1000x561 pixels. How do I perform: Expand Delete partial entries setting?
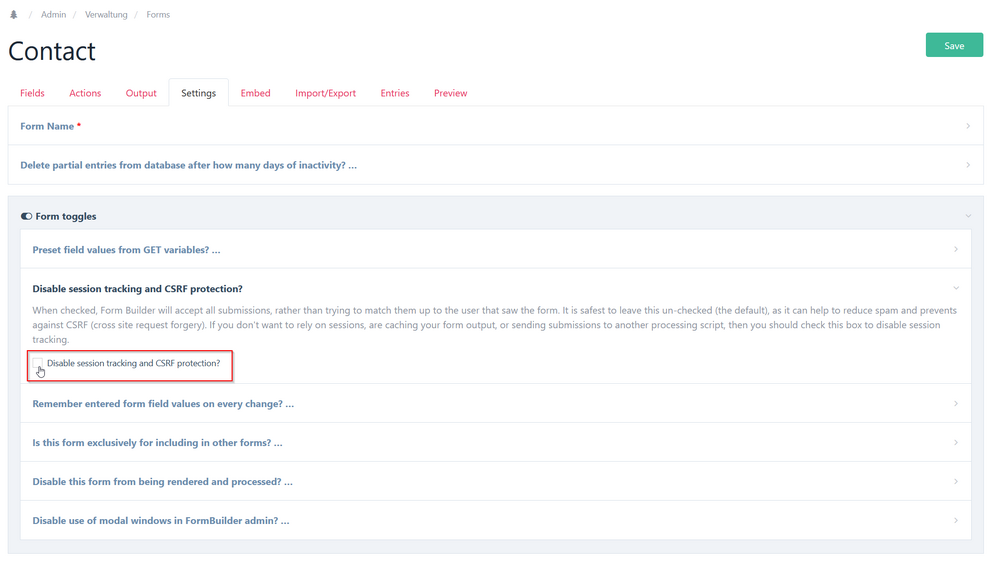(188, 165)
